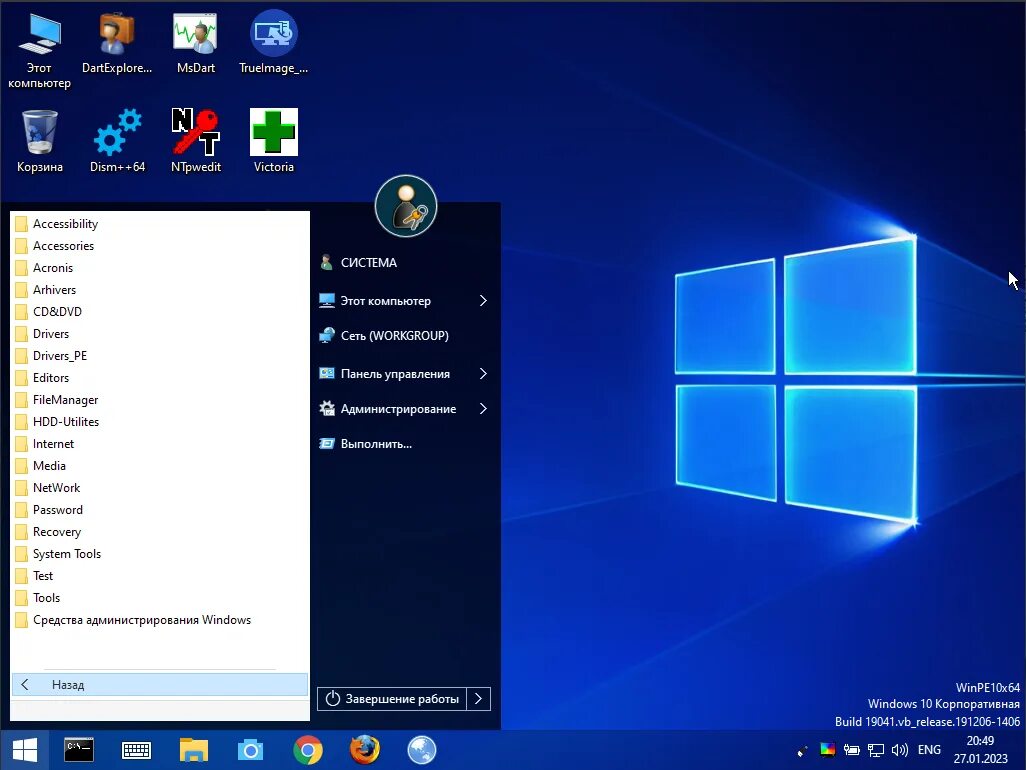Open the Корзина recycle bin icon
This screenshot has height=770, width=1026.
[x=39, y=141]
